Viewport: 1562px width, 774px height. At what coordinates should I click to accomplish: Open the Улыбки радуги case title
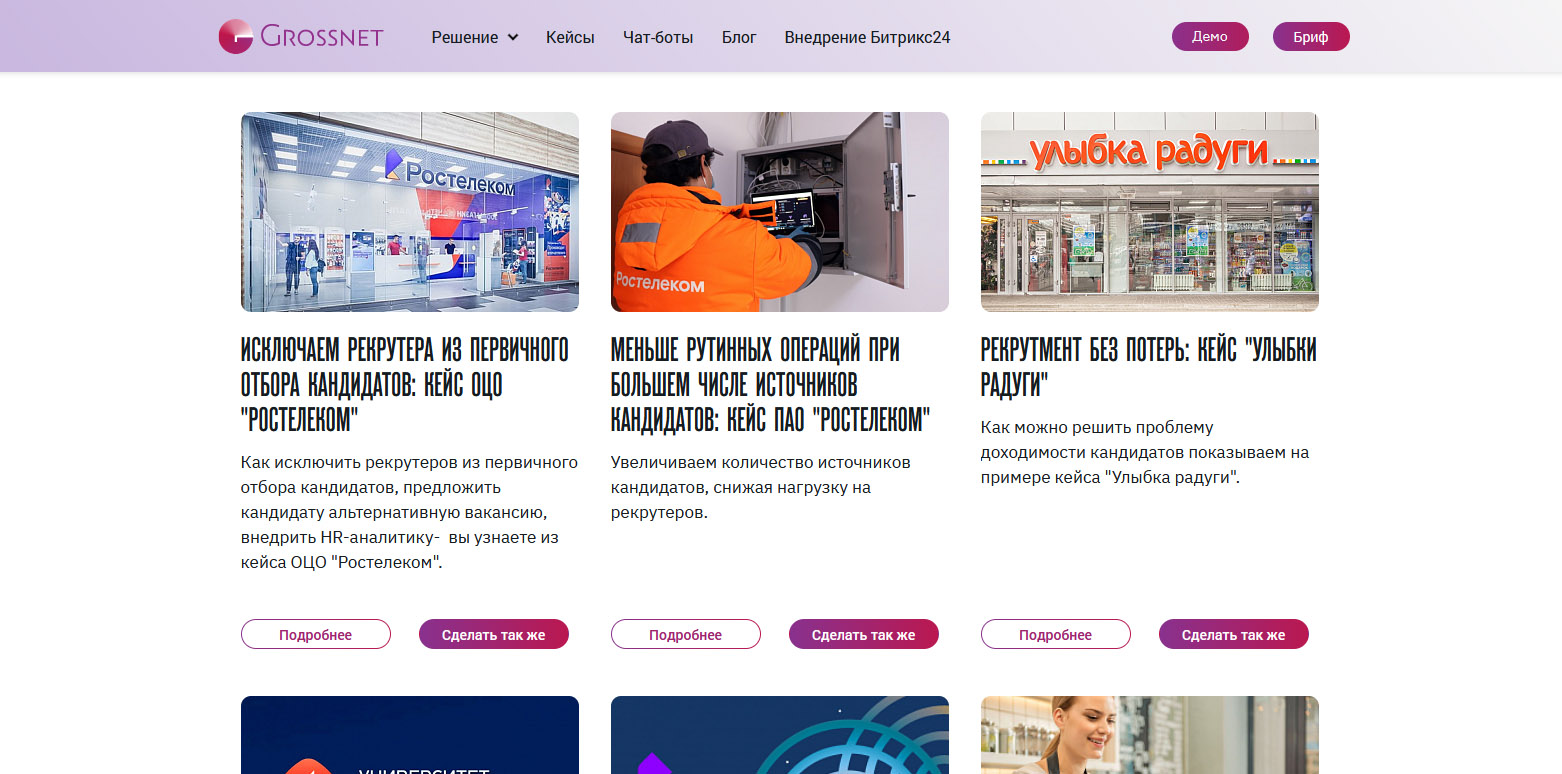point(1149,367)
